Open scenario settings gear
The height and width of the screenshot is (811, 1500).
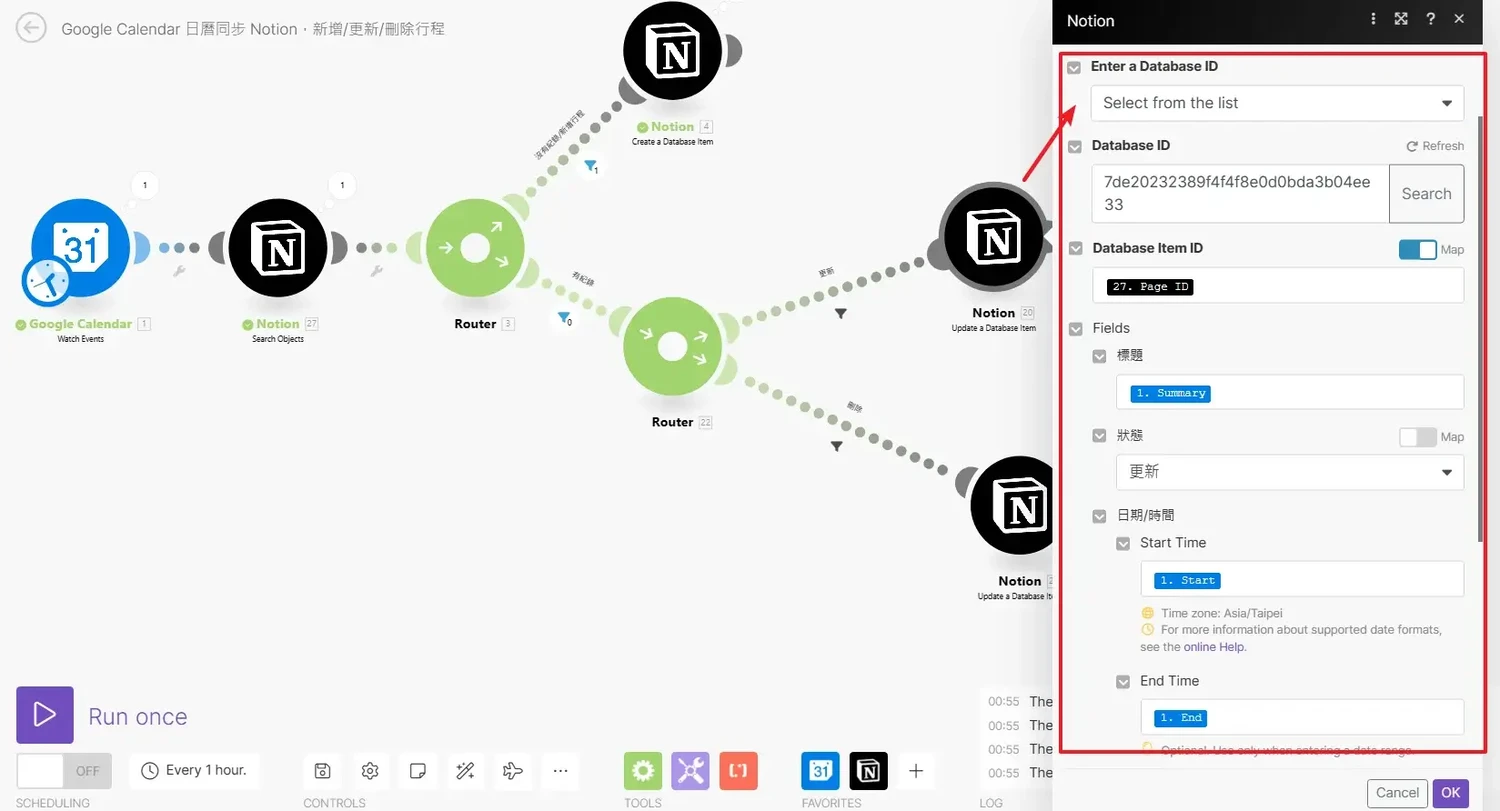point(370,770)
